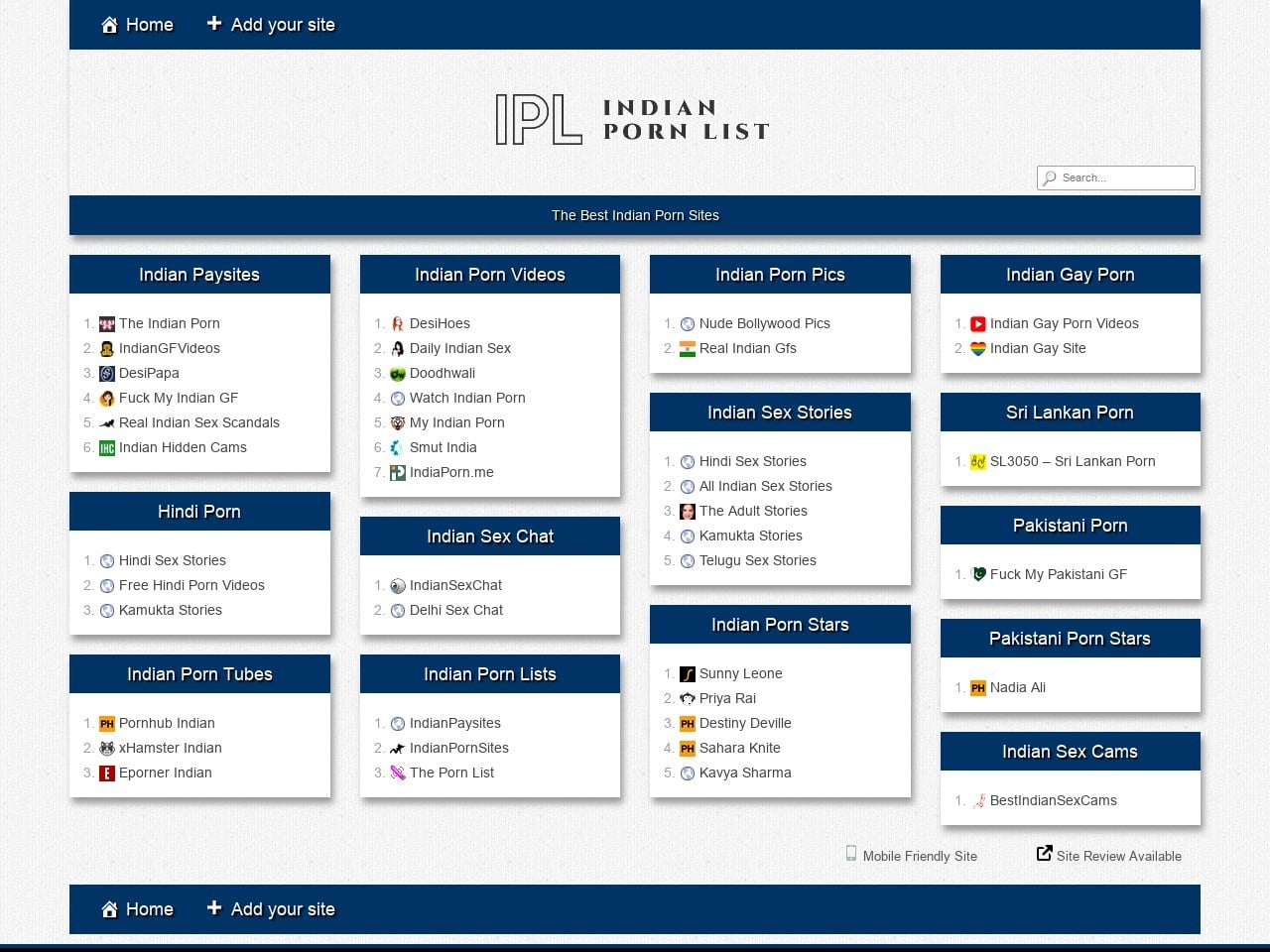Open the IndianSexChat link
The height and width of the screenshot is (952, 1270).
456,586
